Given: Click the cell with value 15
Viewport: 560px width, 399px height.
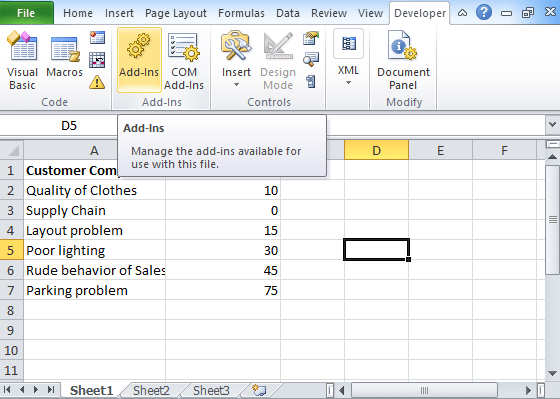Looking at the screenshot, I should click(223, 230).
